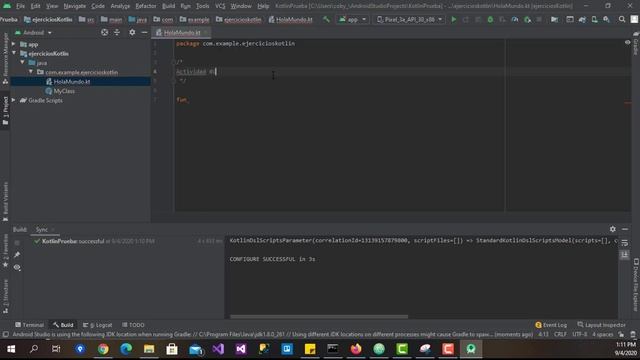
Task: Open the VCS menu
Action: pyautogui.click(x=220, y=6)
